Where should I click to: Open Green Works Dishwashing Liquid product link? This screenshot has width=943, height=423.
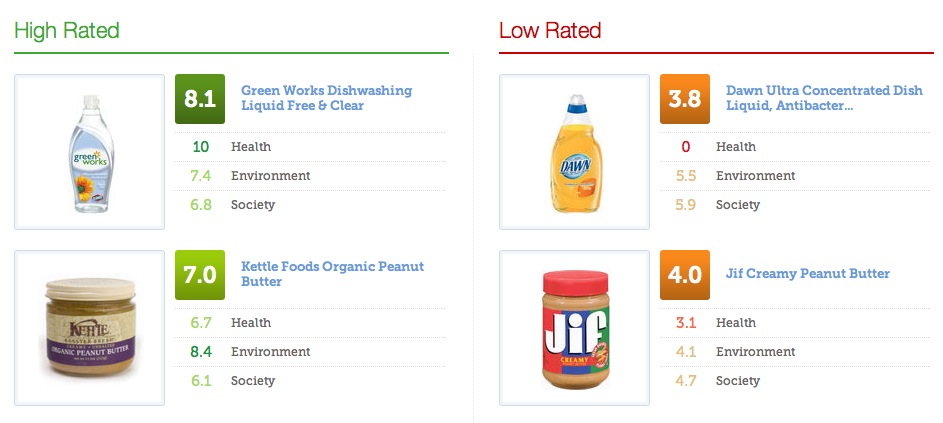[327, 98]
